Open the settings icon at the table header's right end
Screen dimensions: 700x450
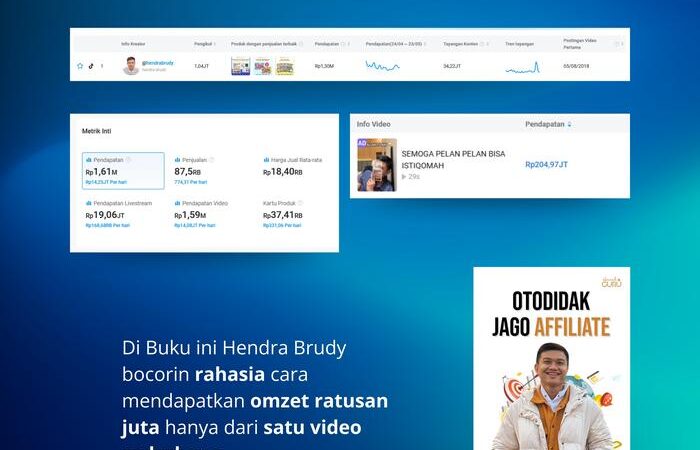pos(617,44)
